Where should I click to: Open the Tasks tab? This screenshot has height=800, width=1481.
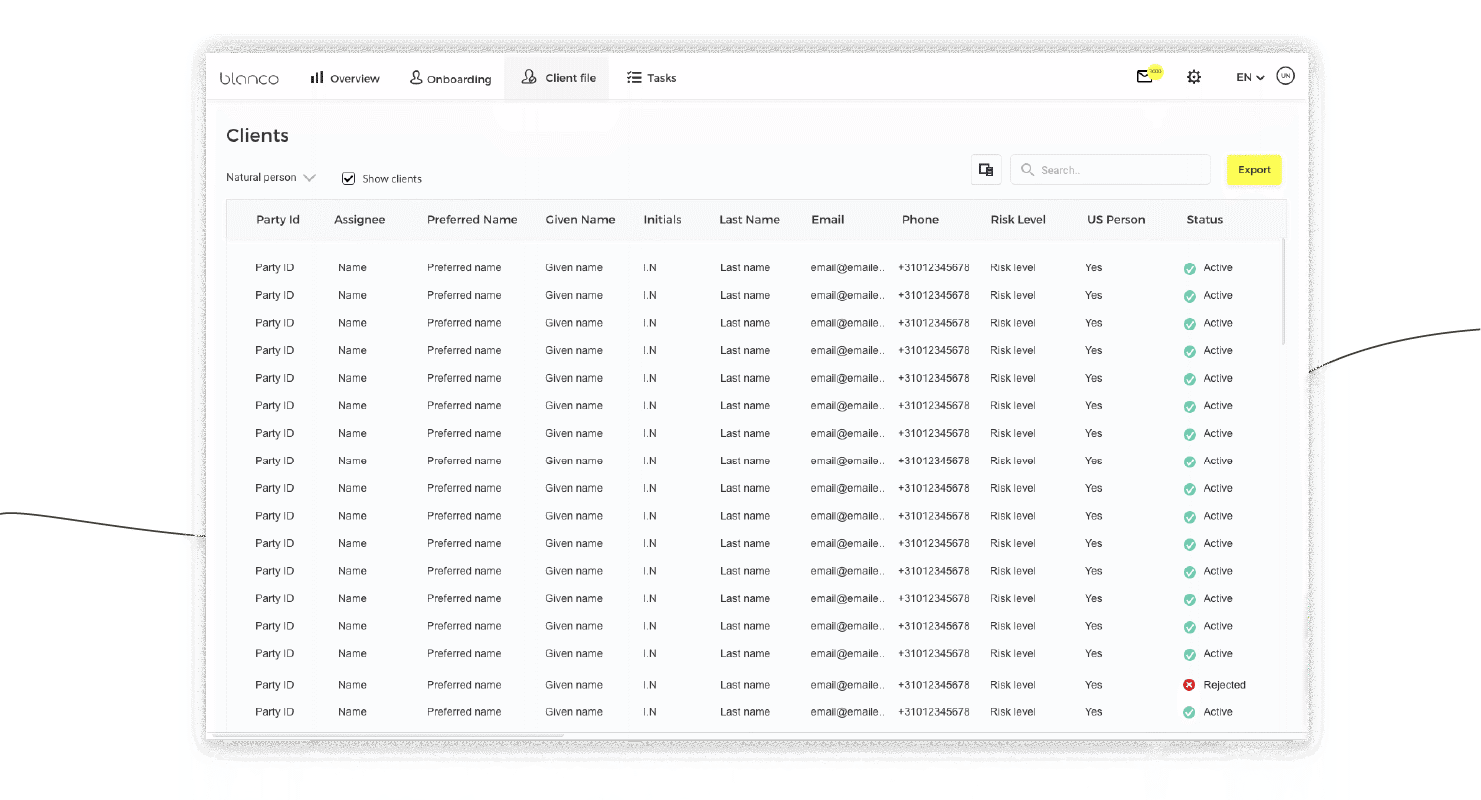(651, 78)
